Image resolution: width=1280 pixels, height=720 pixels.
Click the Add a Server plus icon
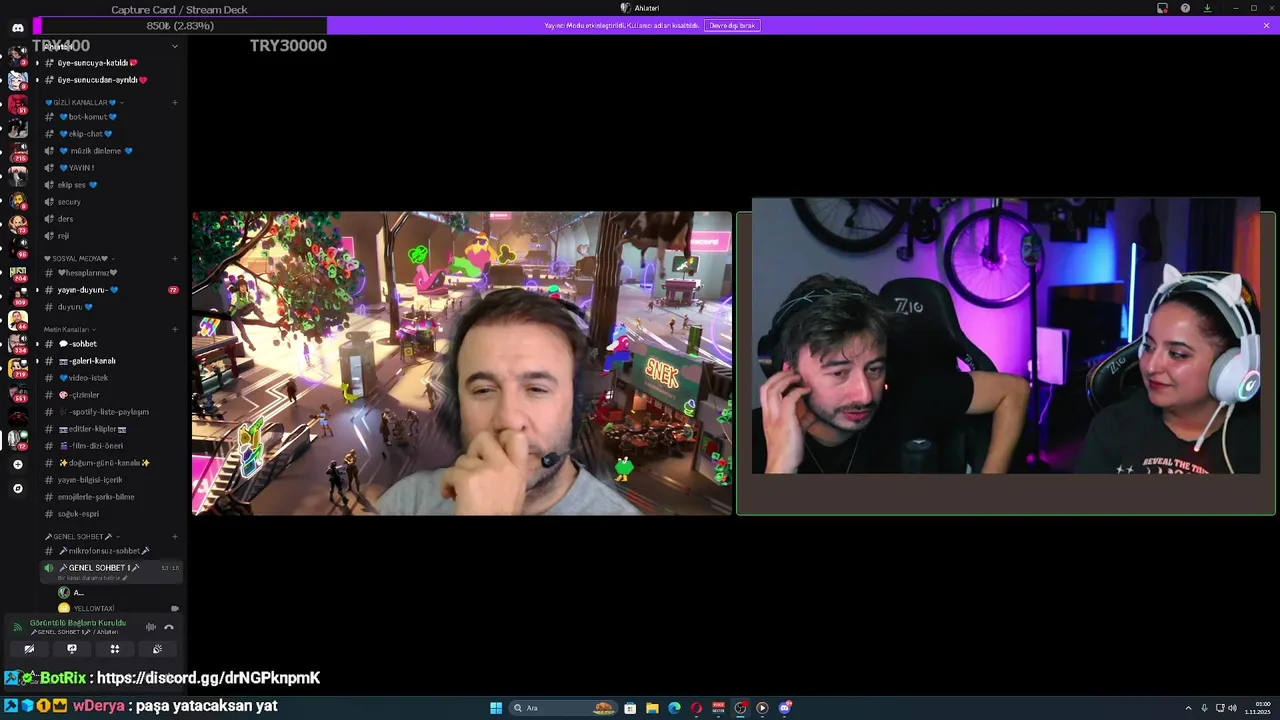(x=17, y=464)
